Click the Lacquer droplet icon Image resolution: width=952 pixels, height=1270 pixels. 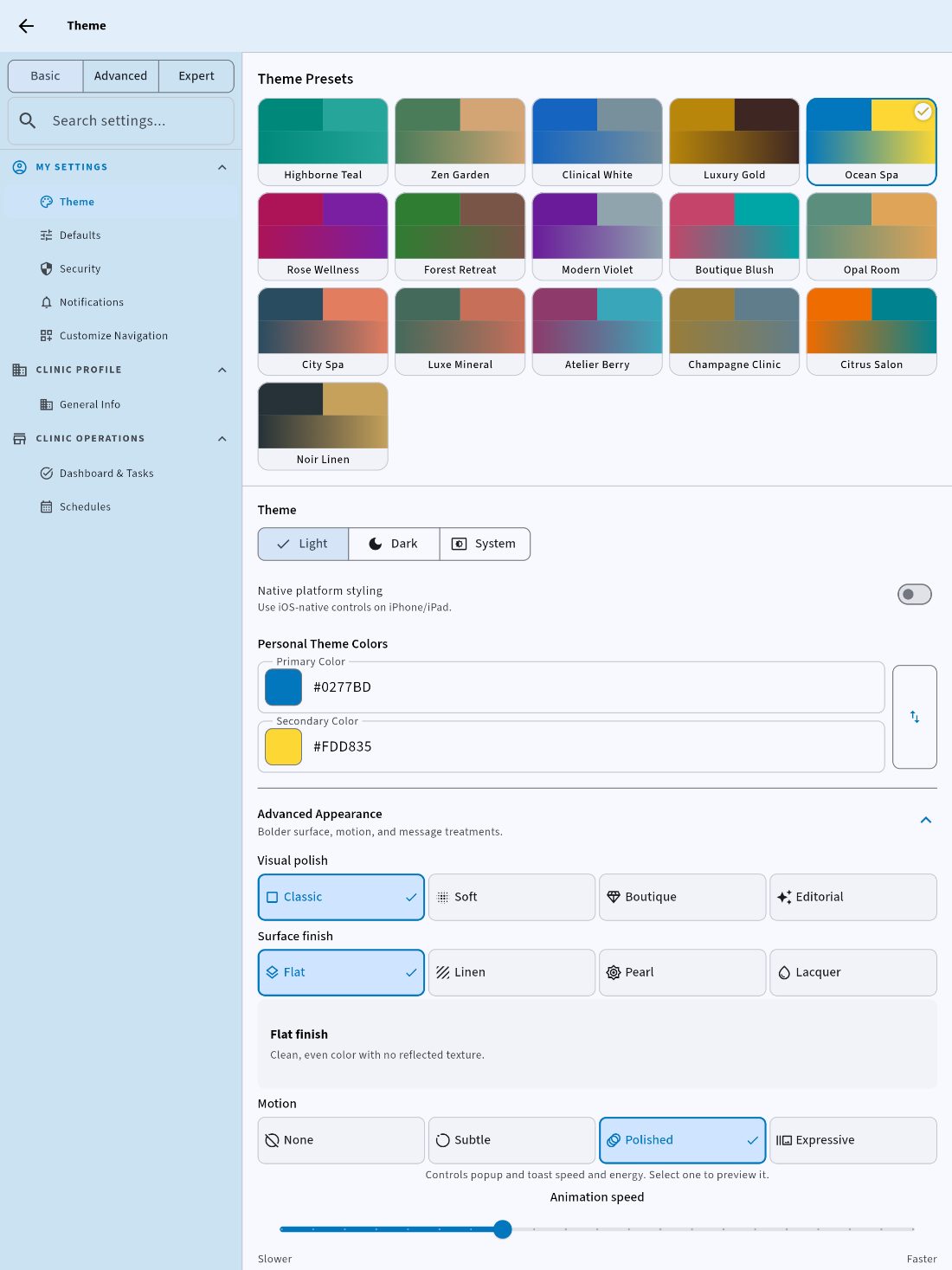(x=784, y=972)
